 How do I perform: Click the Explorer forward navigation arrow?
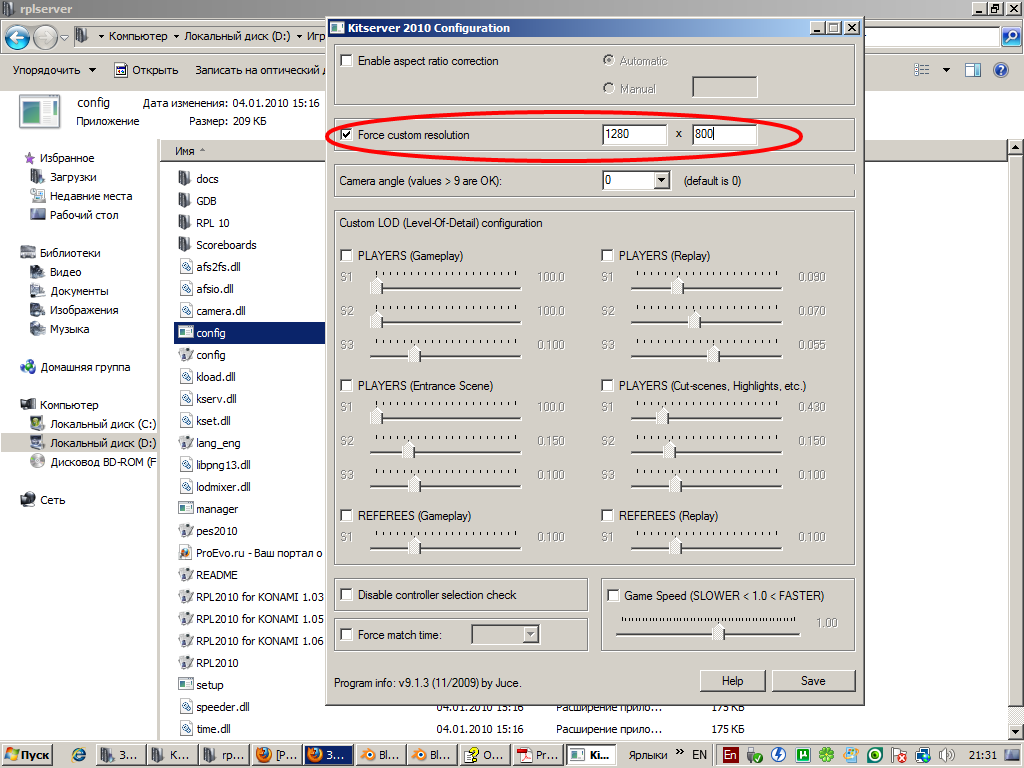pos(45,37)
